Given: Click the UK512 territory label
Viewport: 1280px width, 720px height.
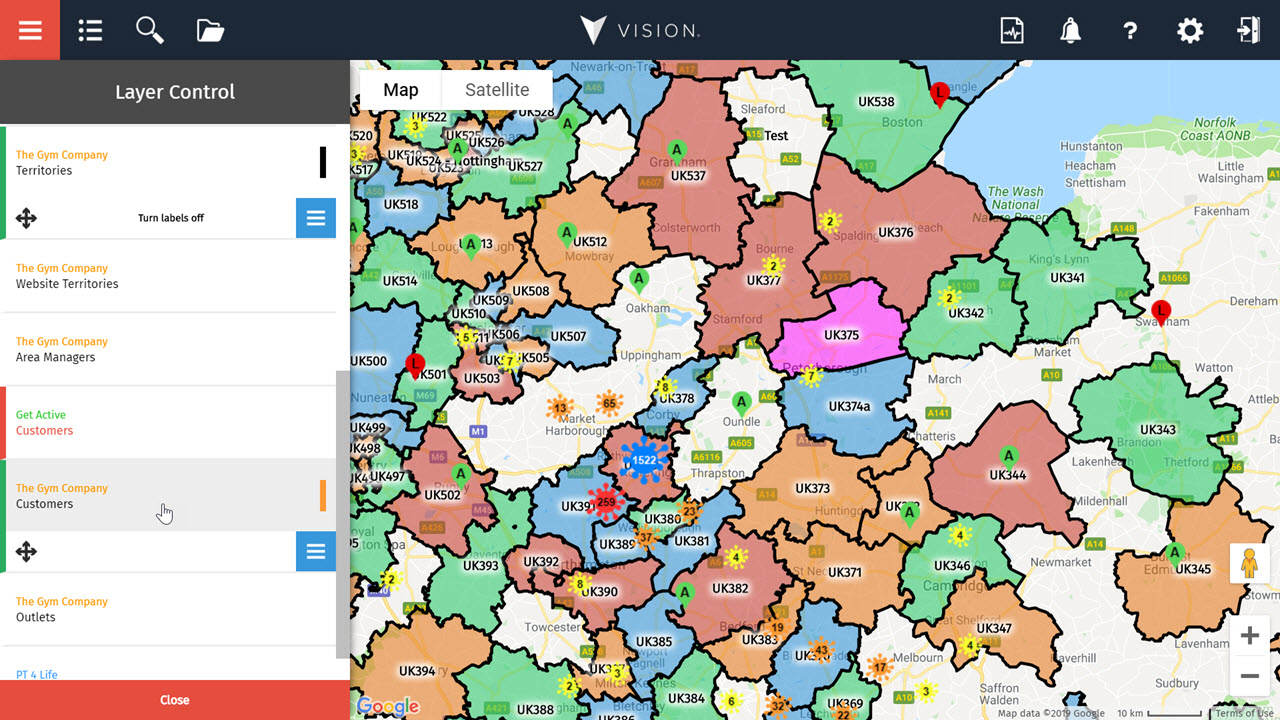Looking at the screenshot, I should [589, 242].
